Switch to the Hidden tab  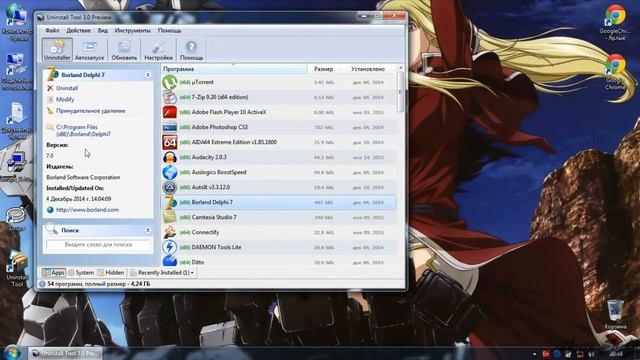tap(111, 273)
